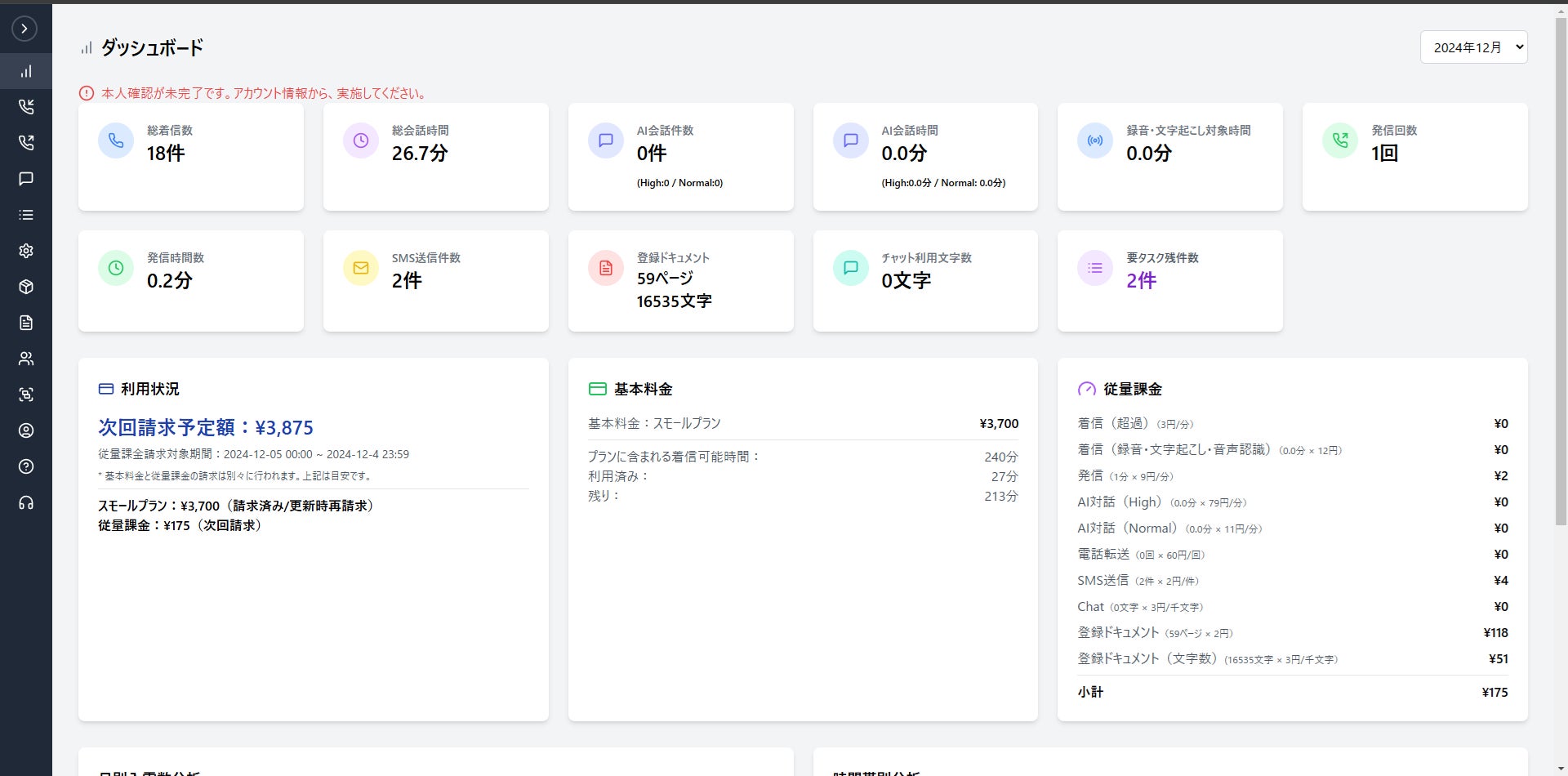Open the scan-face icon in the sidebar
1568x776 pixels.
(x=26, y=395)
